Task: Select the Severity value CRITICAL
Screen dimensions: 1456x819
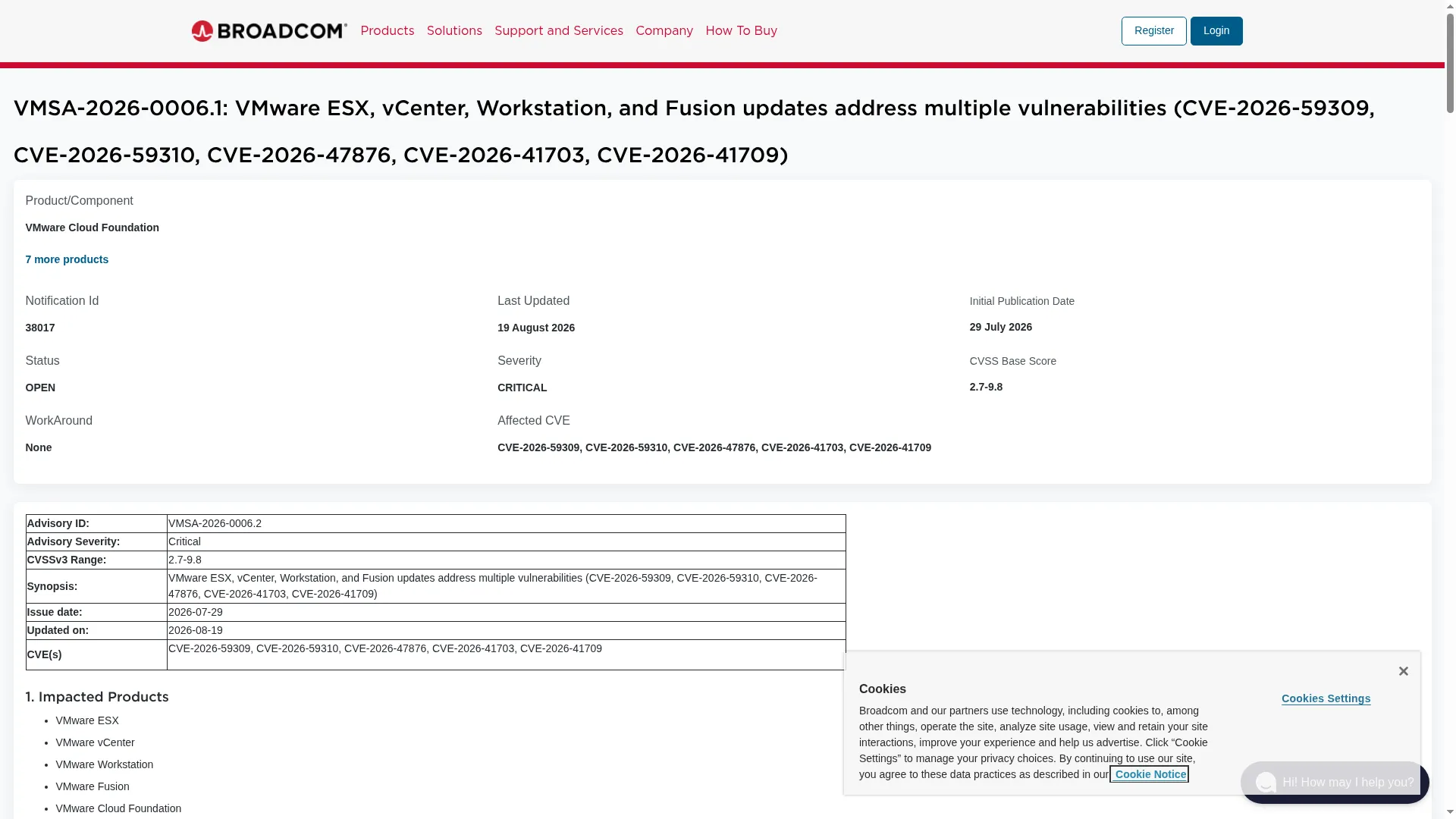Action: [522, 388]
